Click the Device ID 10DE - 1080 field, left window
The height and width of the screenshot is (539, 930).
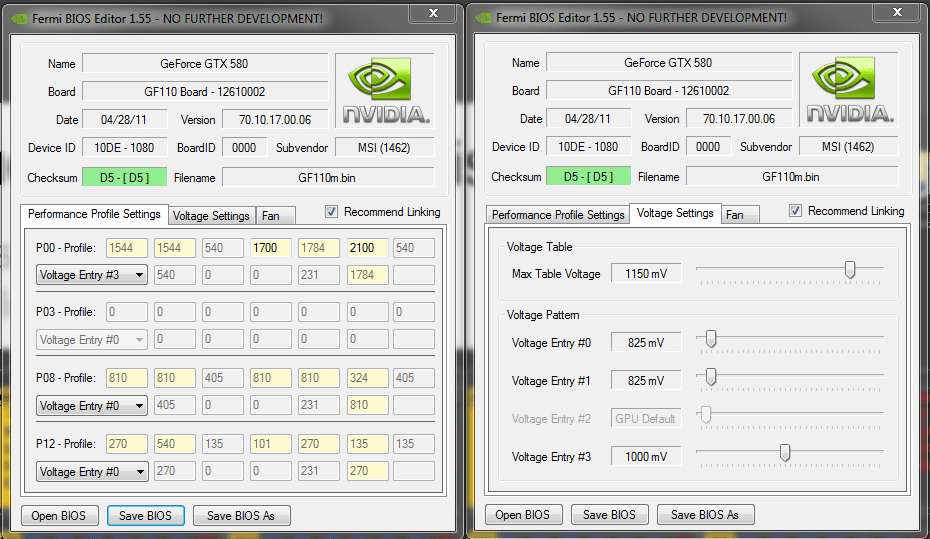coord(125,148)
